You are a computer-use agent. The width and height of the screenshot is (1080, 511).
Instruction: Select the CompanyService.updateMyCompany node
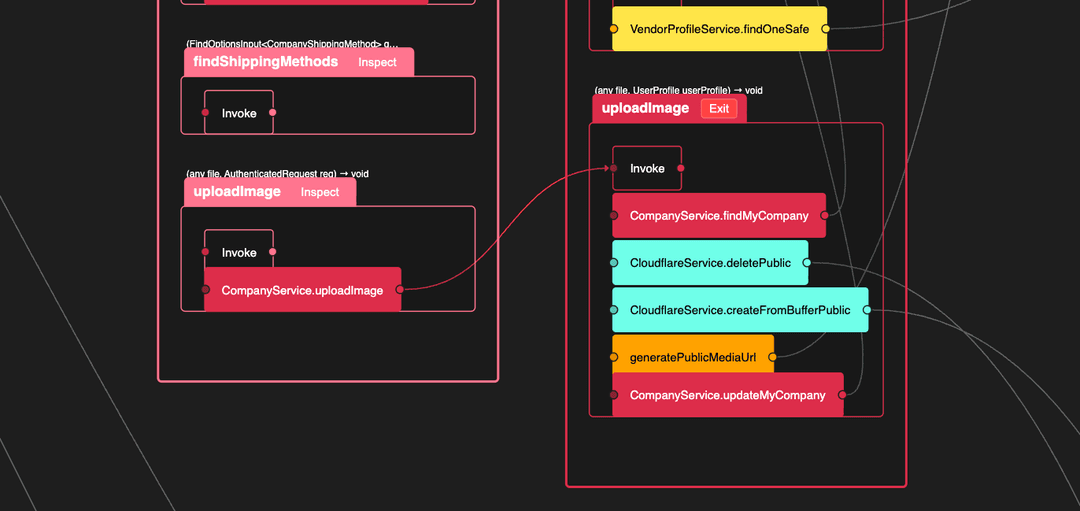(727, 395)
